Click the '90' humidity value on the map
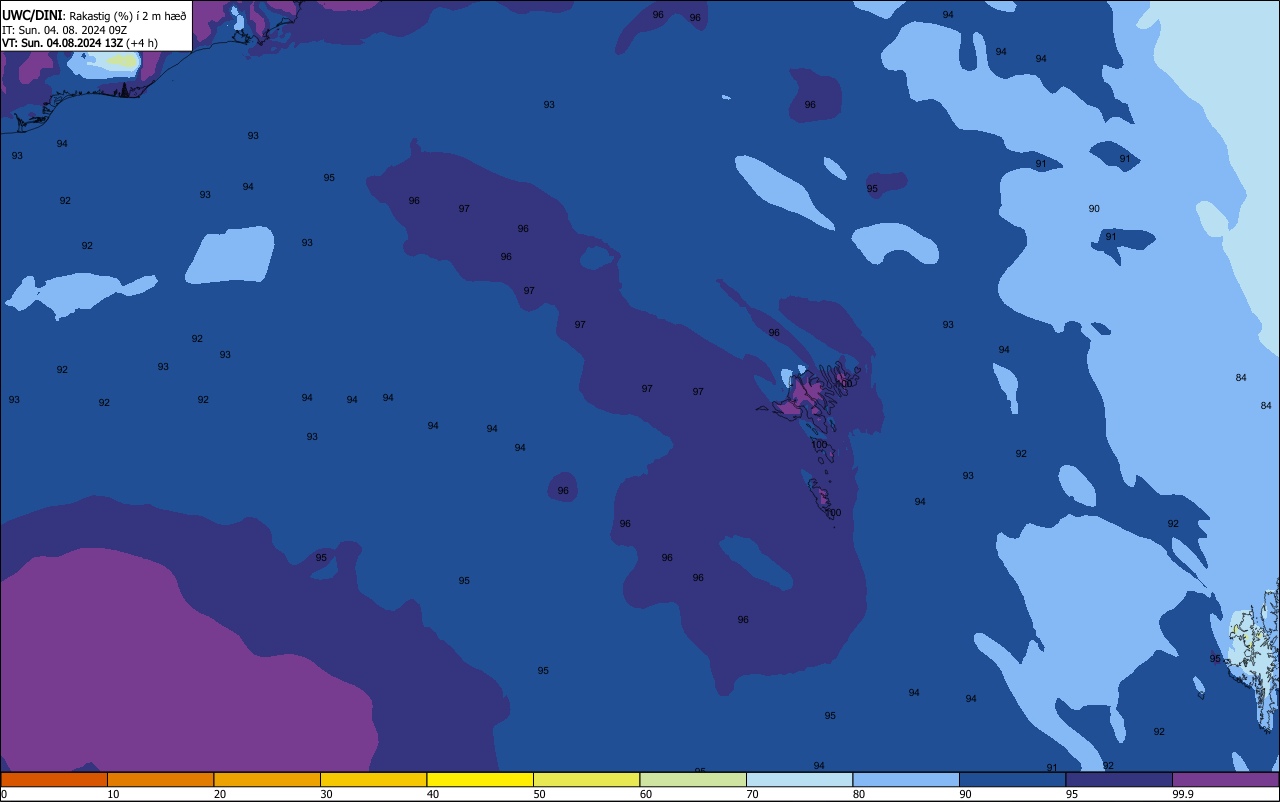Screen dimensions: 1280x802 pyautogui.click(x=1094, y=209)
